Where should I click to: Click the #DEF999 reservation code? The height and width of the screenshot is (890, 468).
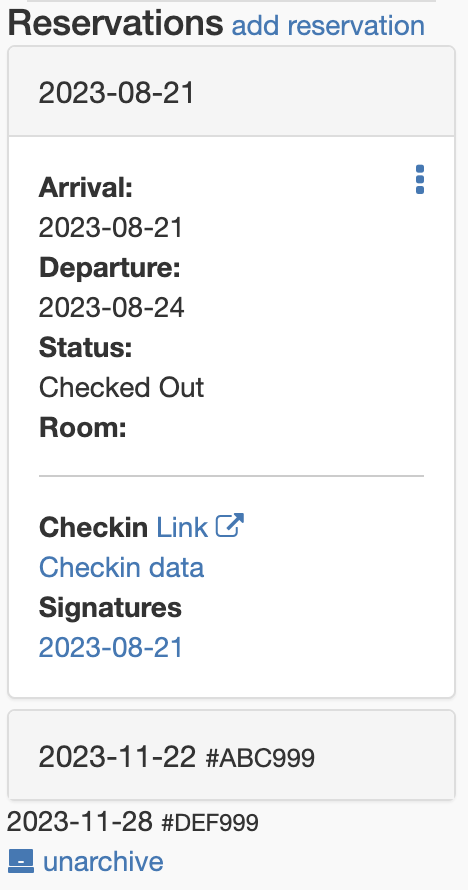210,822
